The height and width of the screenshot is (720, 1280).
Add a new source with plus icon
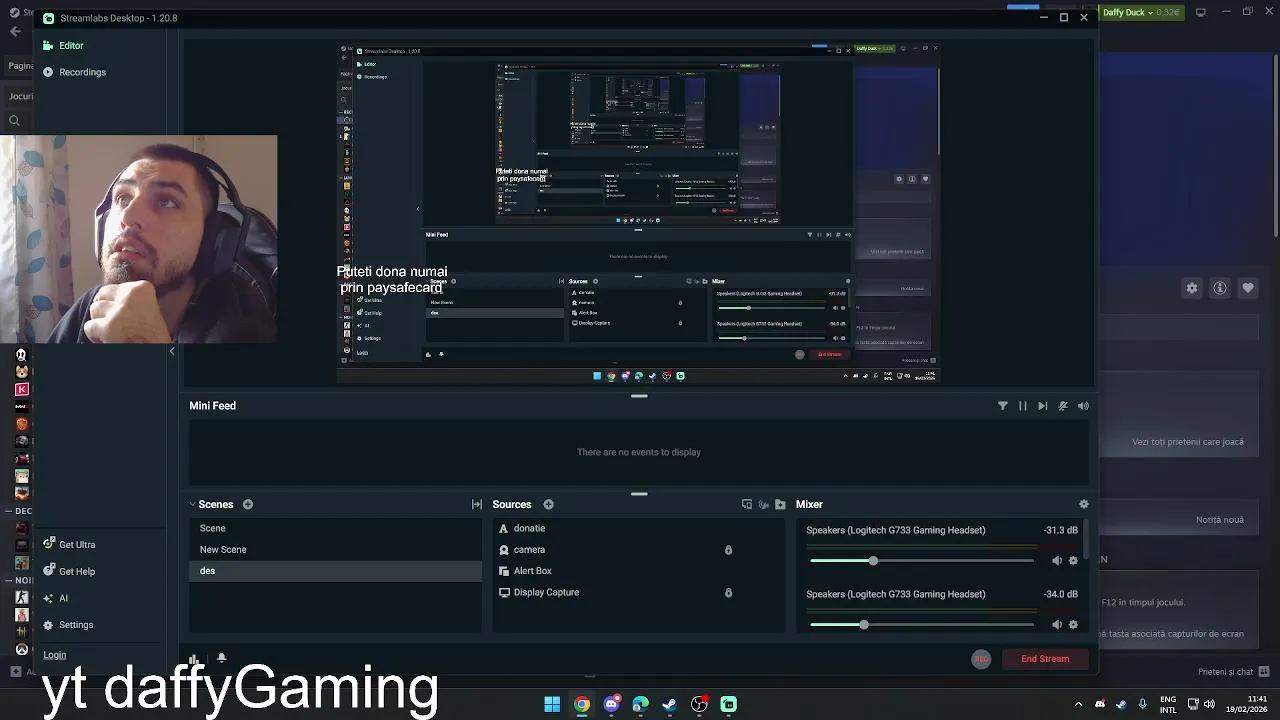(548, 504)
